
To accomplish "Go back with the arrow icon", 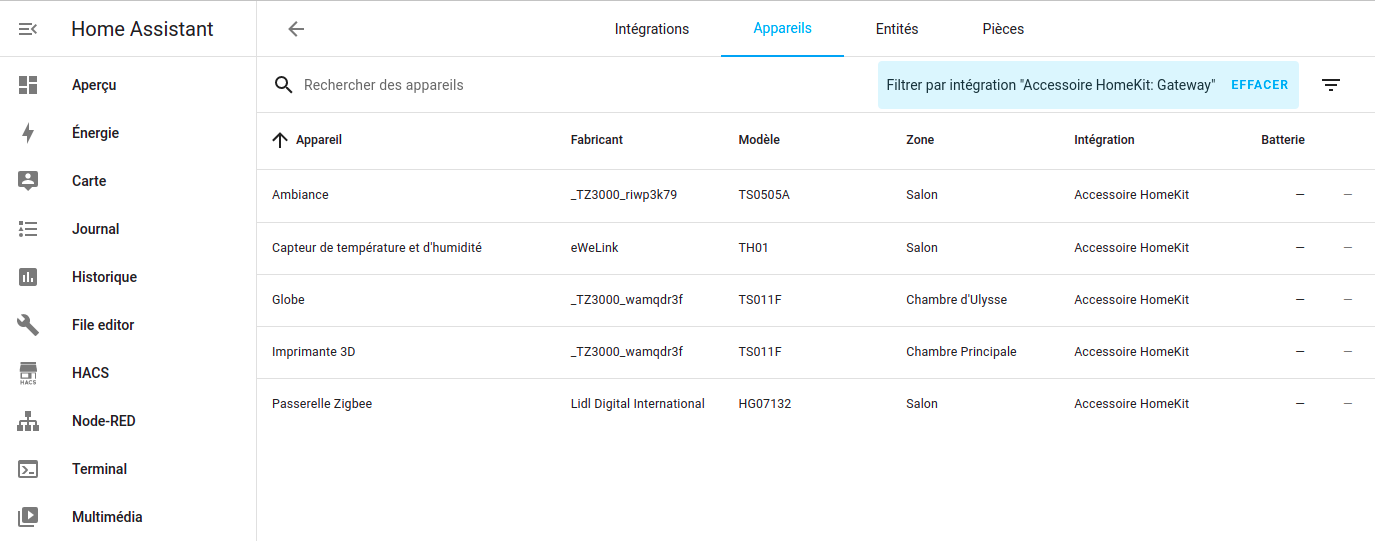I will click(296, 29).
